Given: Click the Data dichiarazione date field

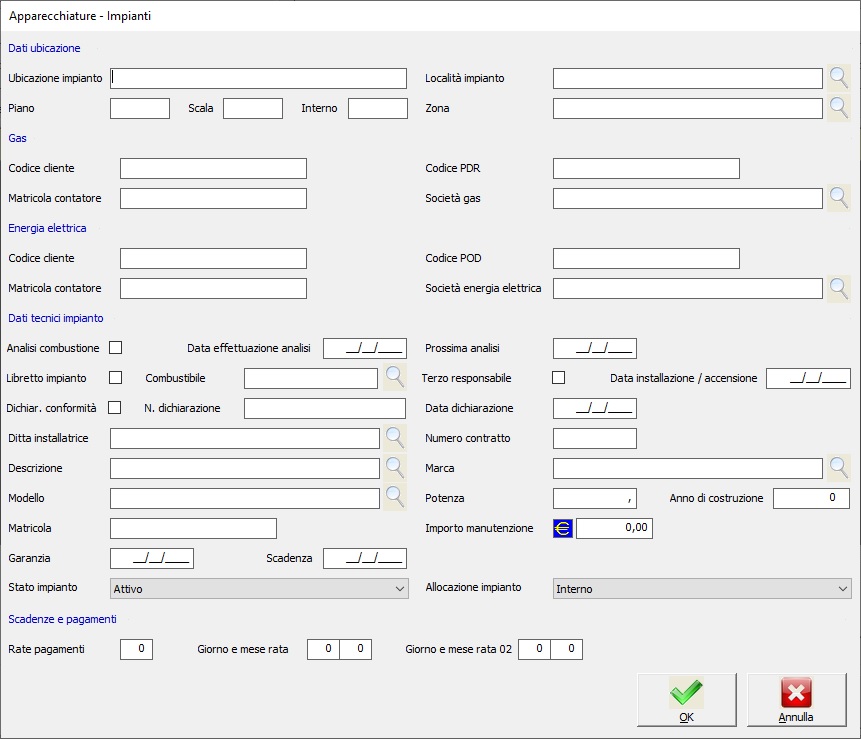Looking at the screenshot, I should (x=595, y=408).
